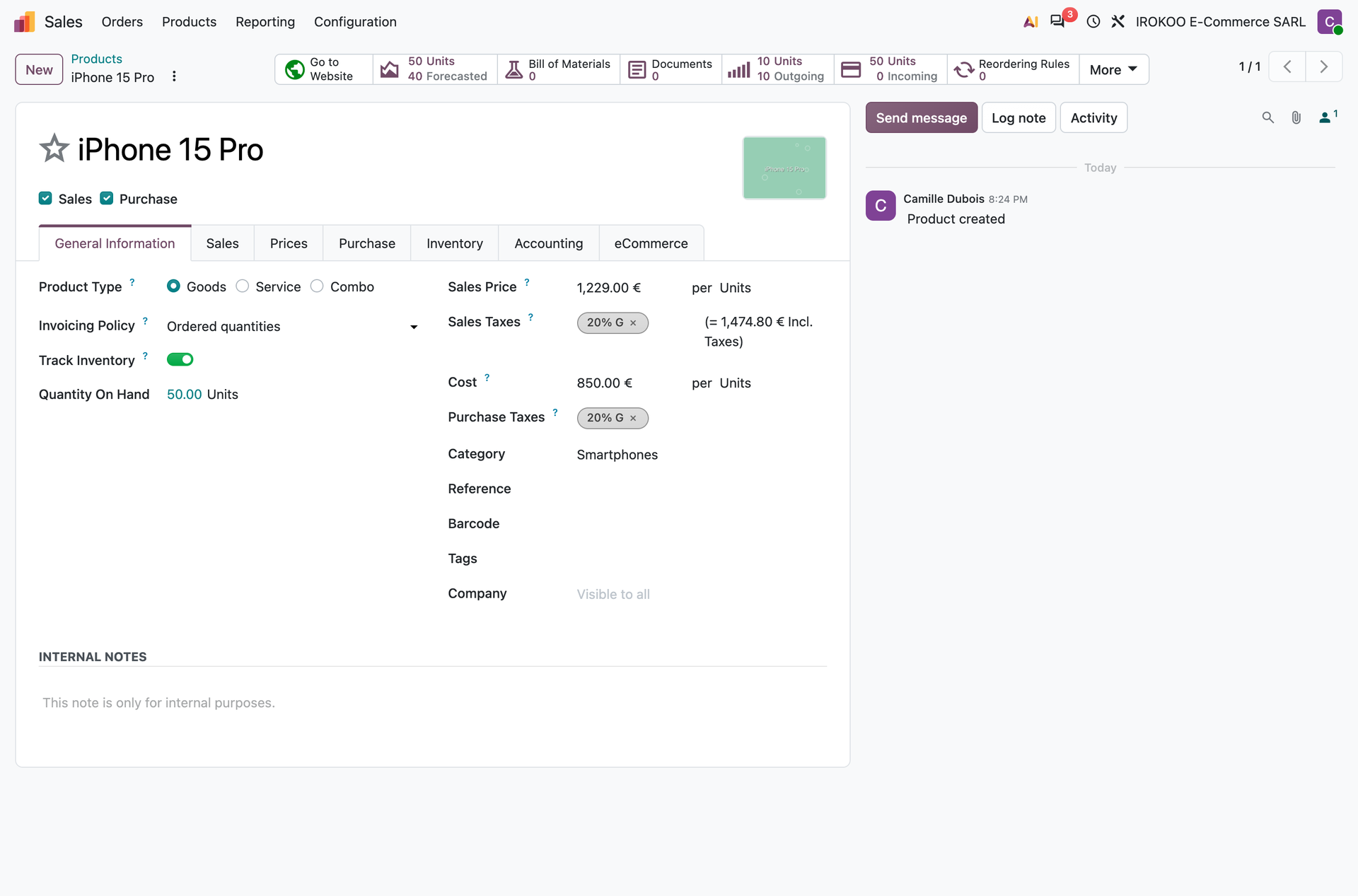Screen dimensions: 1358x896
Task: Expand the Invoicing Policy dropdown
Action: [x=292, y=326]
